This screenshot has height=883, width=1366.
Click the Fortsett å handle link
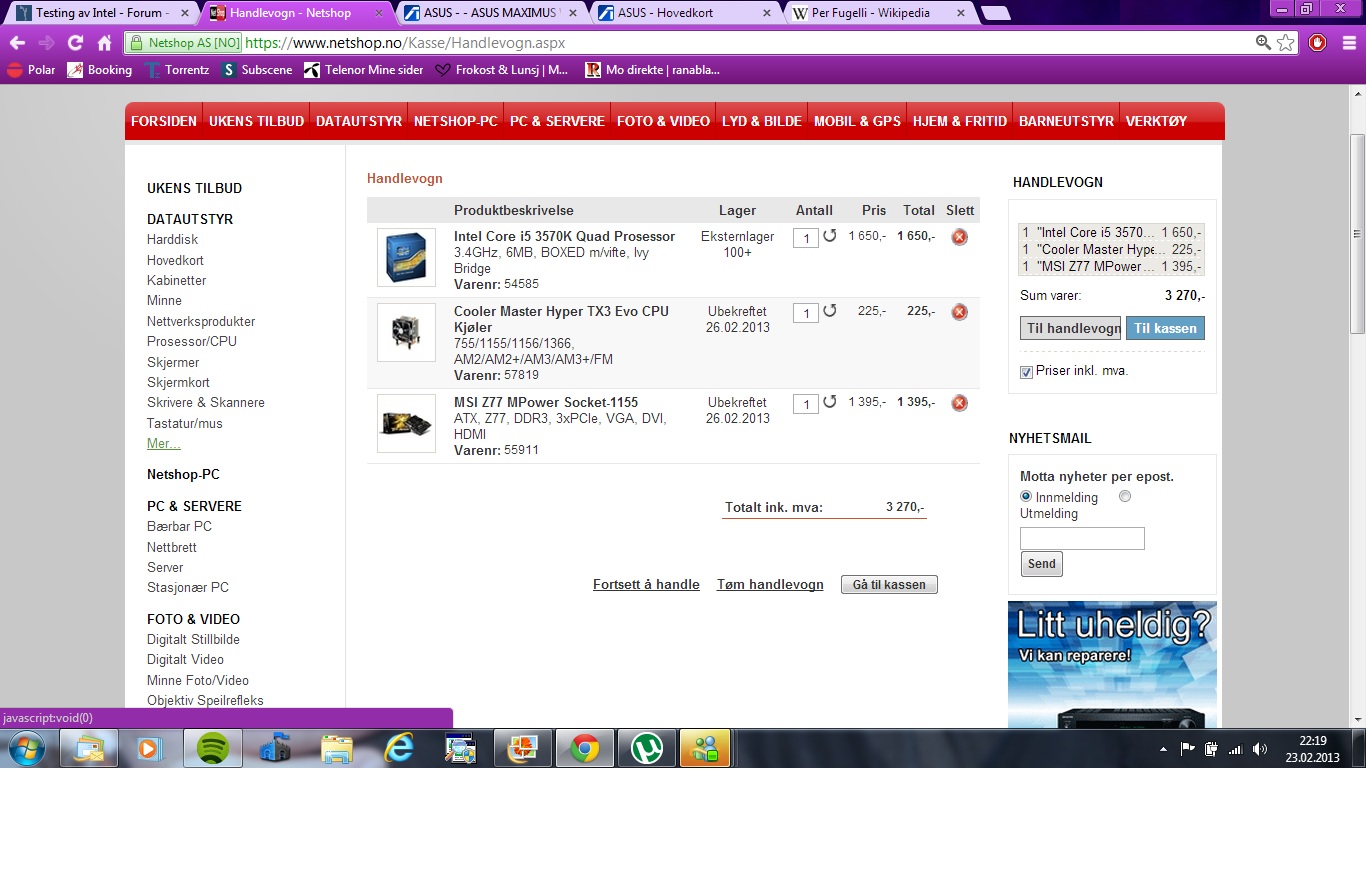646,585
